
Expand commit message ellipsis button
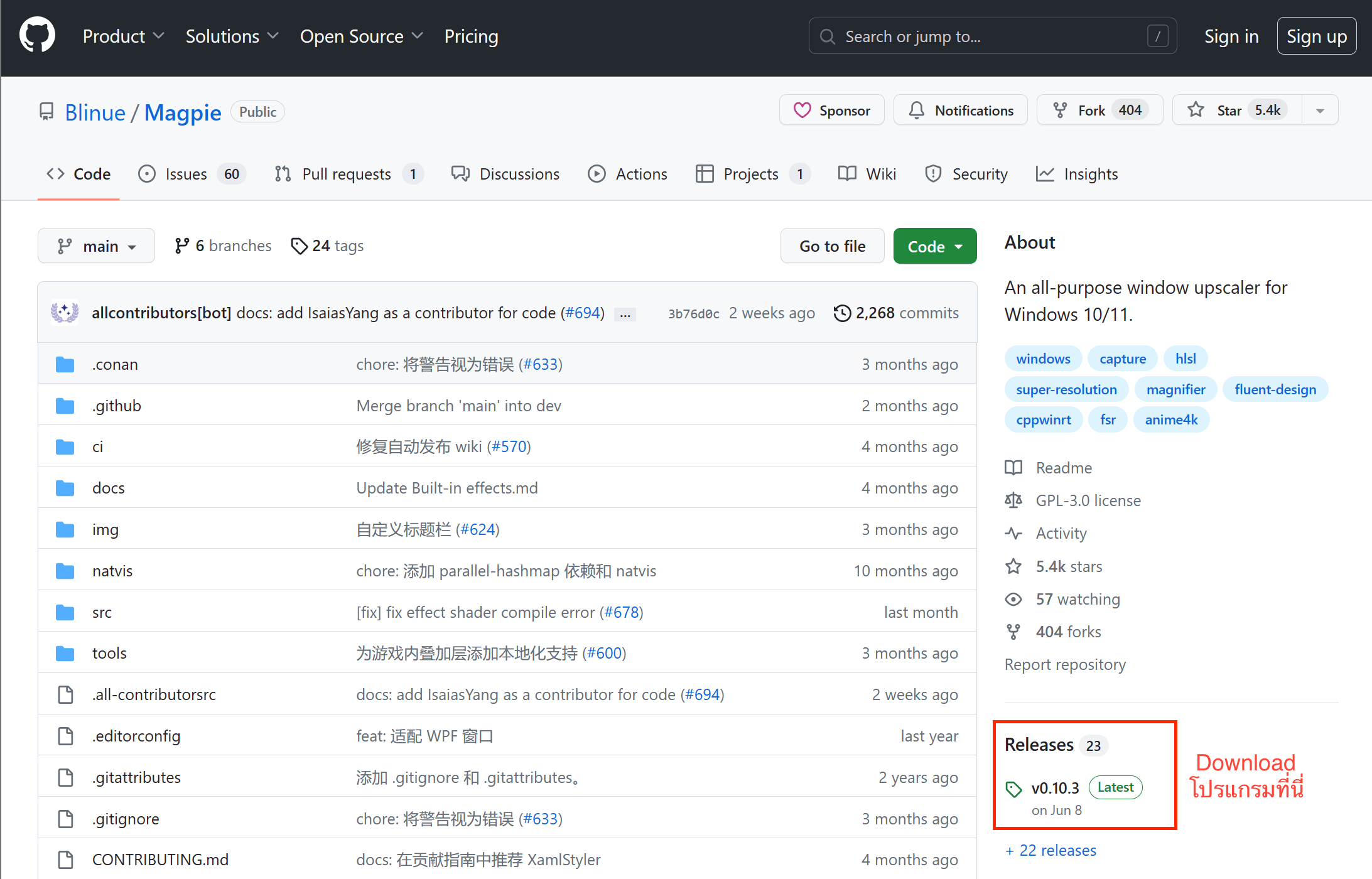(x=625, y=315)
